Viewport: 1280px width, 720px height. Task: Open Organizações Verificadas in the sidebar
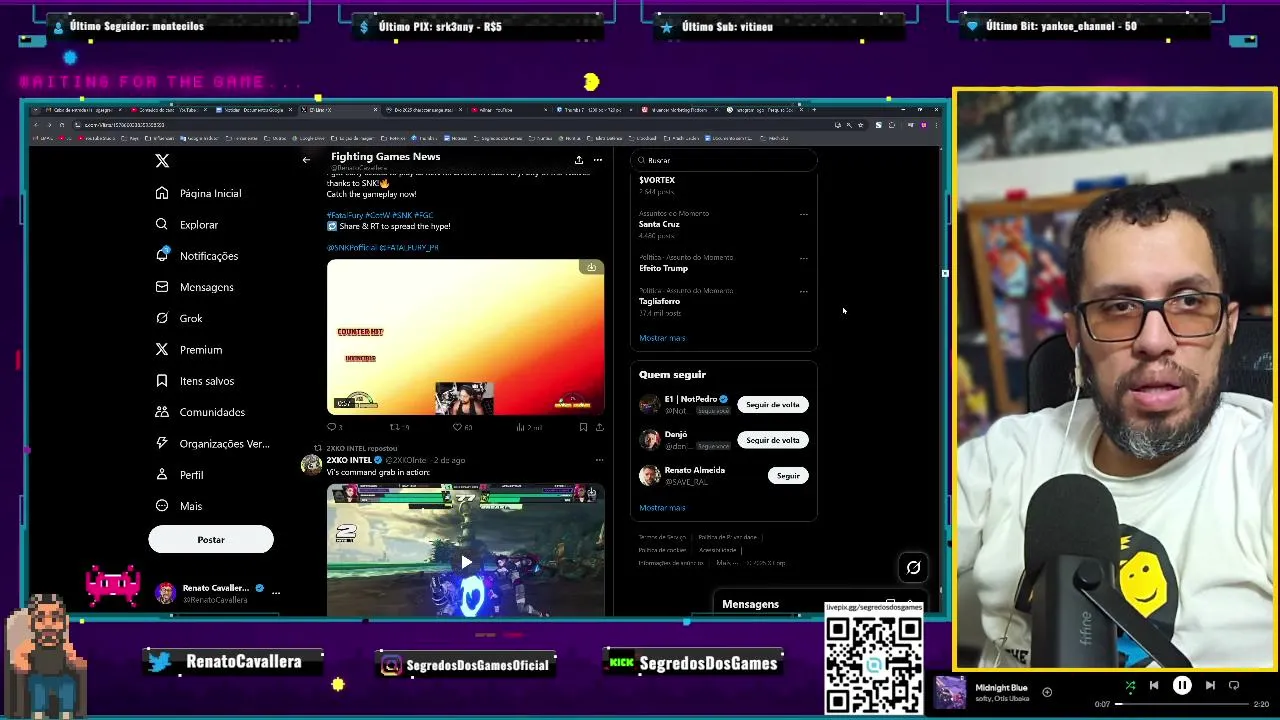pos(213,443)
